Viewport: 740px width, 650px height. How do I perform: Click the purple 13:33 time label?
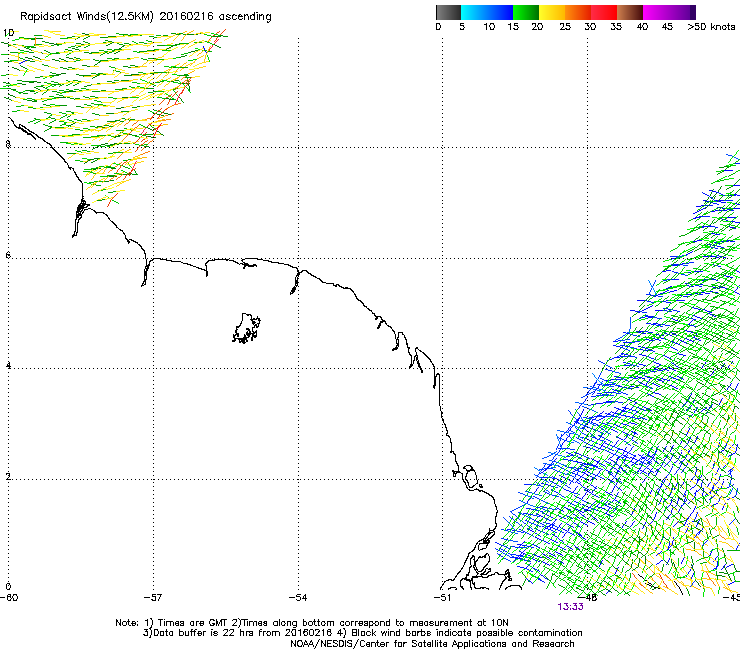[x=570, y=607]
